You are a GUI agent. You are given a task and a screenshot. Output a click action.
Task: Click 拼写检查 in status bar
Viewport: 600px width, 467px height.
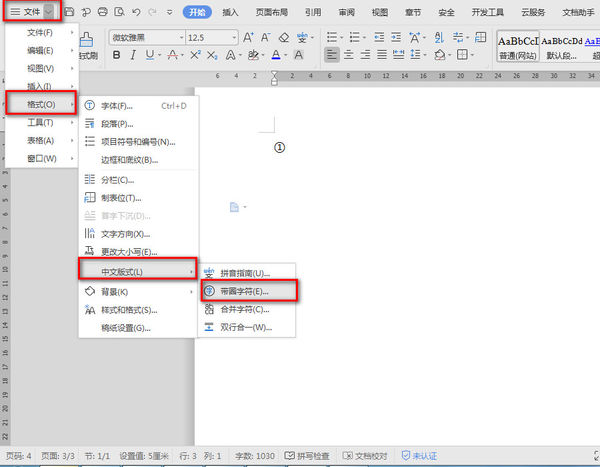[307, 456]
